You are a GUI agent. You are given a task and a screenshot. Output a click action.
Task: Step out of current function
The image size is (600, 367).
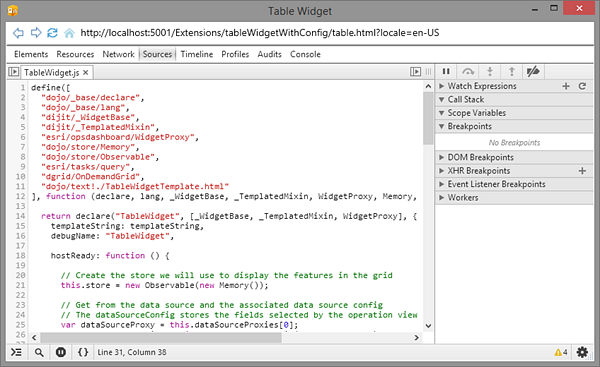pos(512,72)
